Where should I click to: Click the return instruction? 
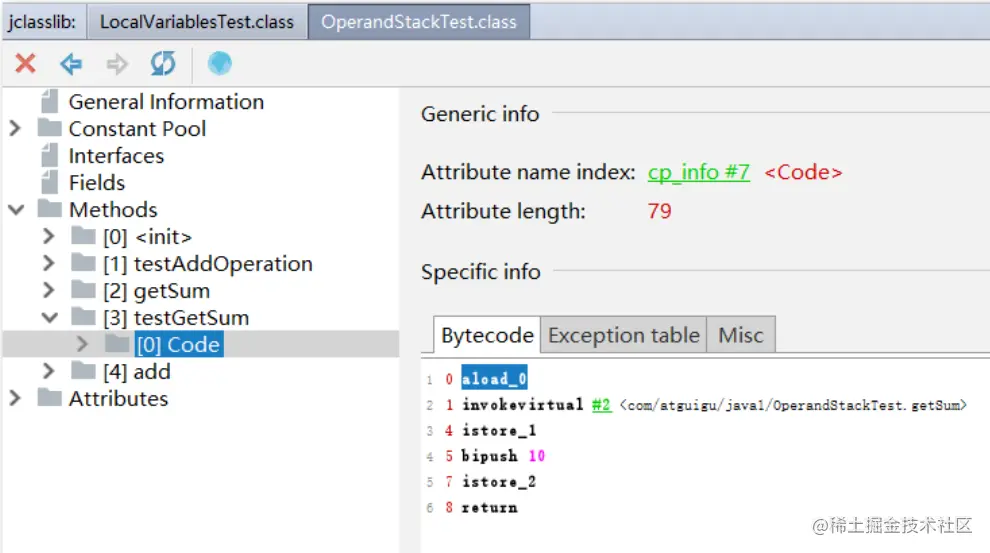click(489, 508)
